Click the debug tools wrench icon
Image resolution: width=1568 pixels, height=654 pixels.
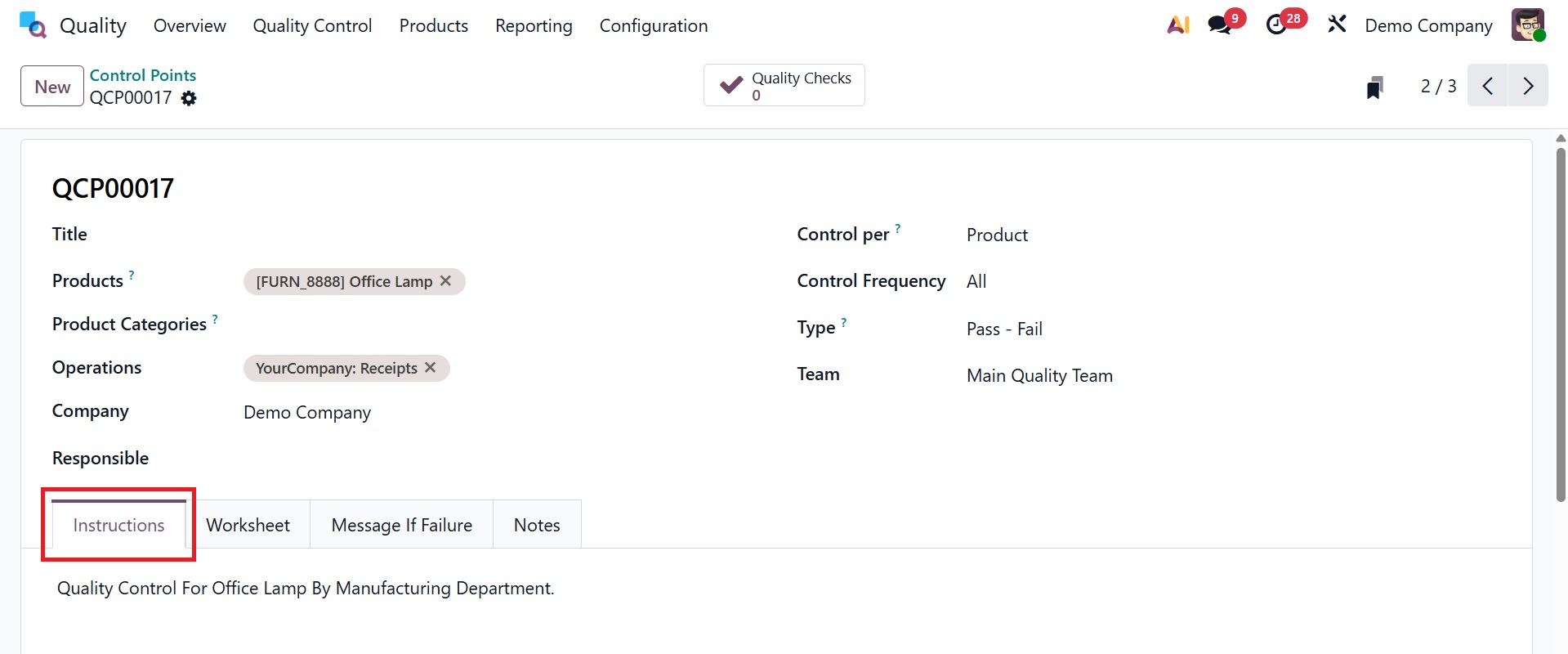1337,25
